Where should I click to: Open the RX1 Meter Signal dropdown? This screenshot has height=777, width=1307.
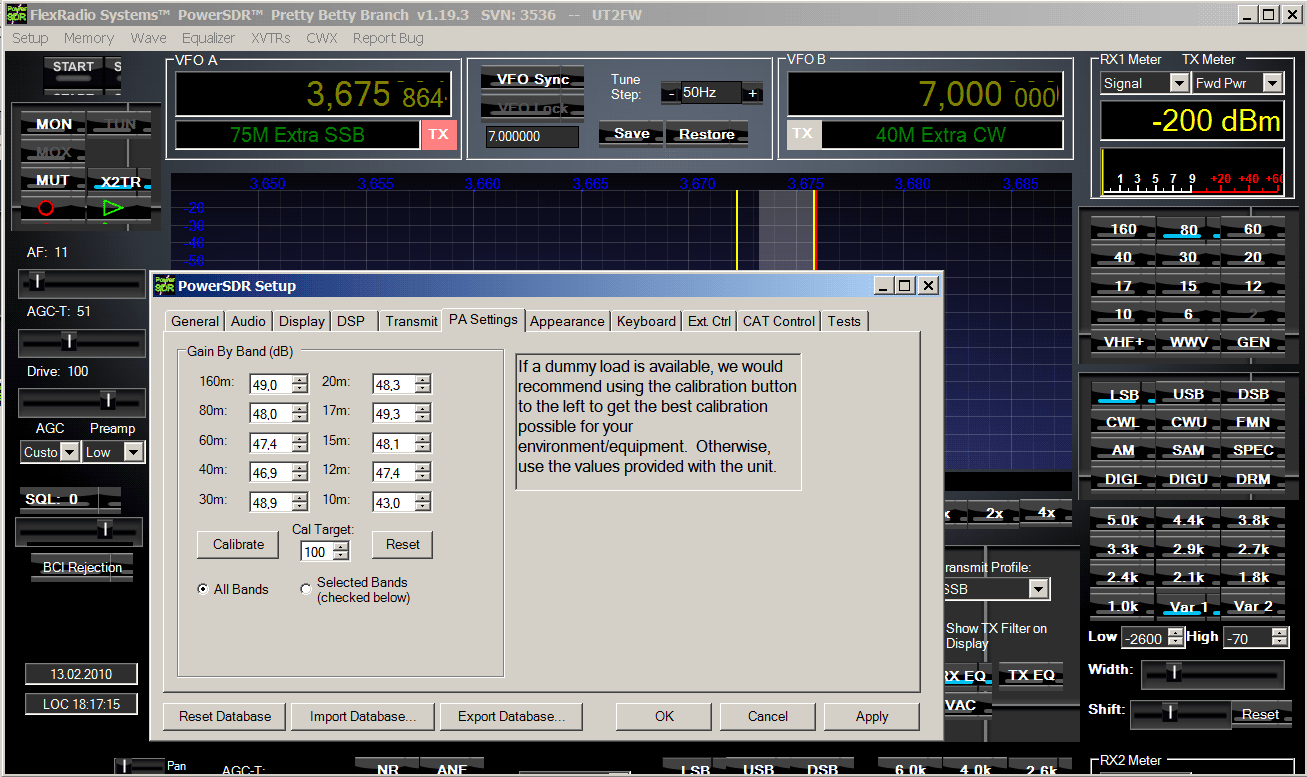(1178, 84)
